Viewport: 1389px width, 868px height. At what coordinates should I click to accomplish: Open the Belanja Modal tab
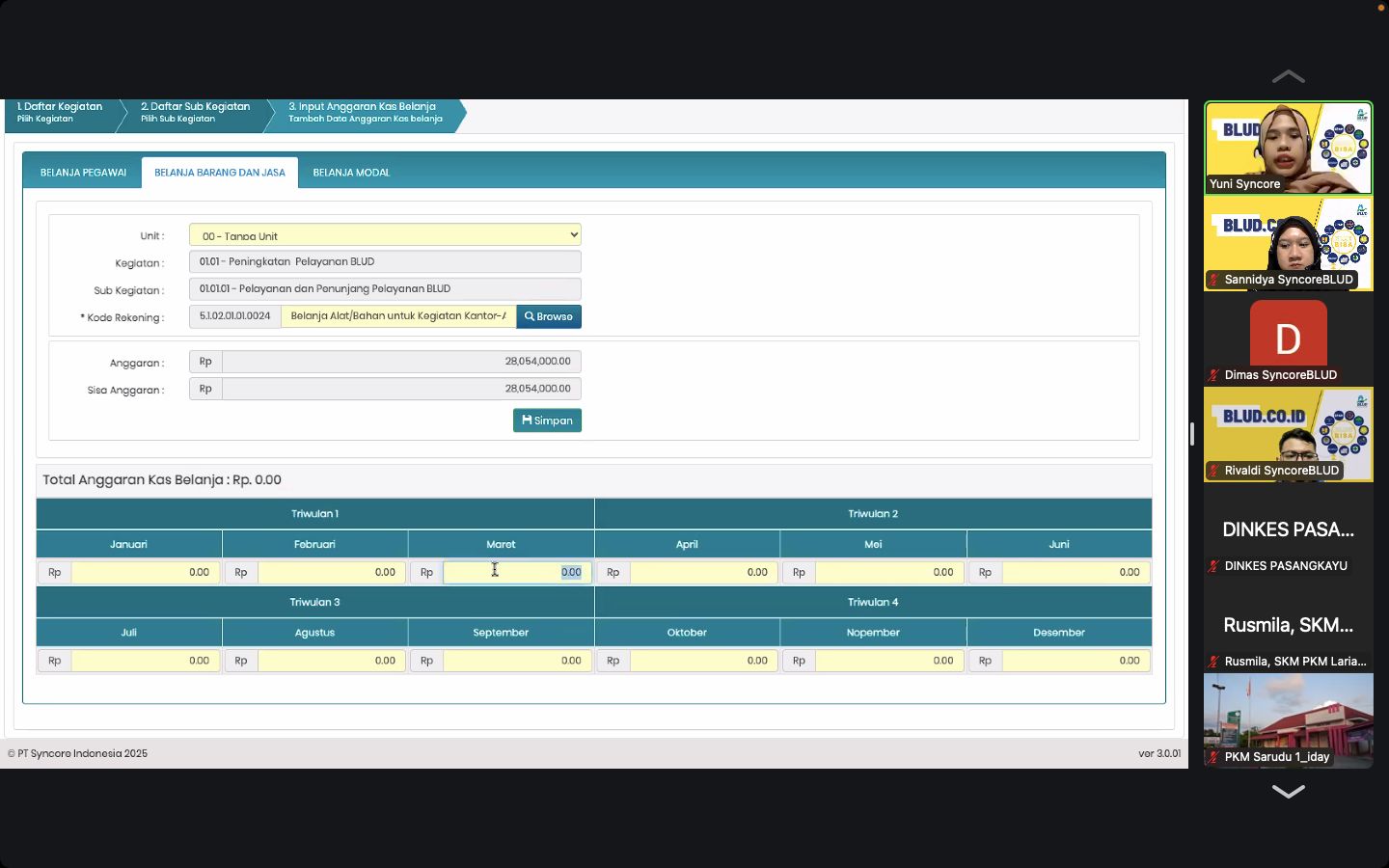(x=351, y=173)
